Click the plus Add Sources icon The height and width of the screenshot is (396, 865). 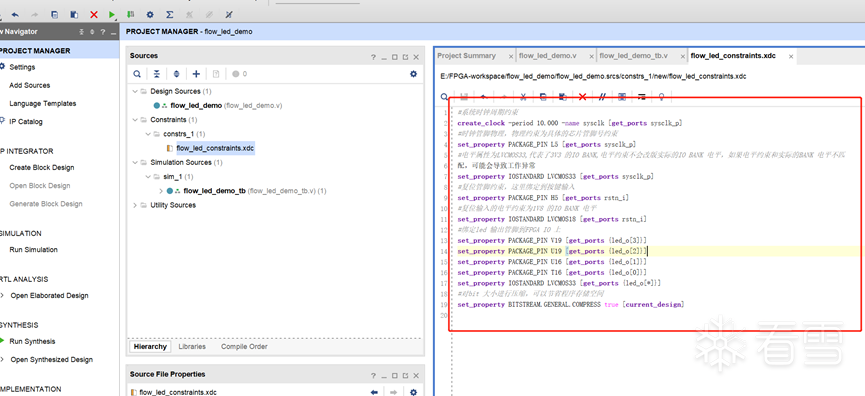point(196,74)
